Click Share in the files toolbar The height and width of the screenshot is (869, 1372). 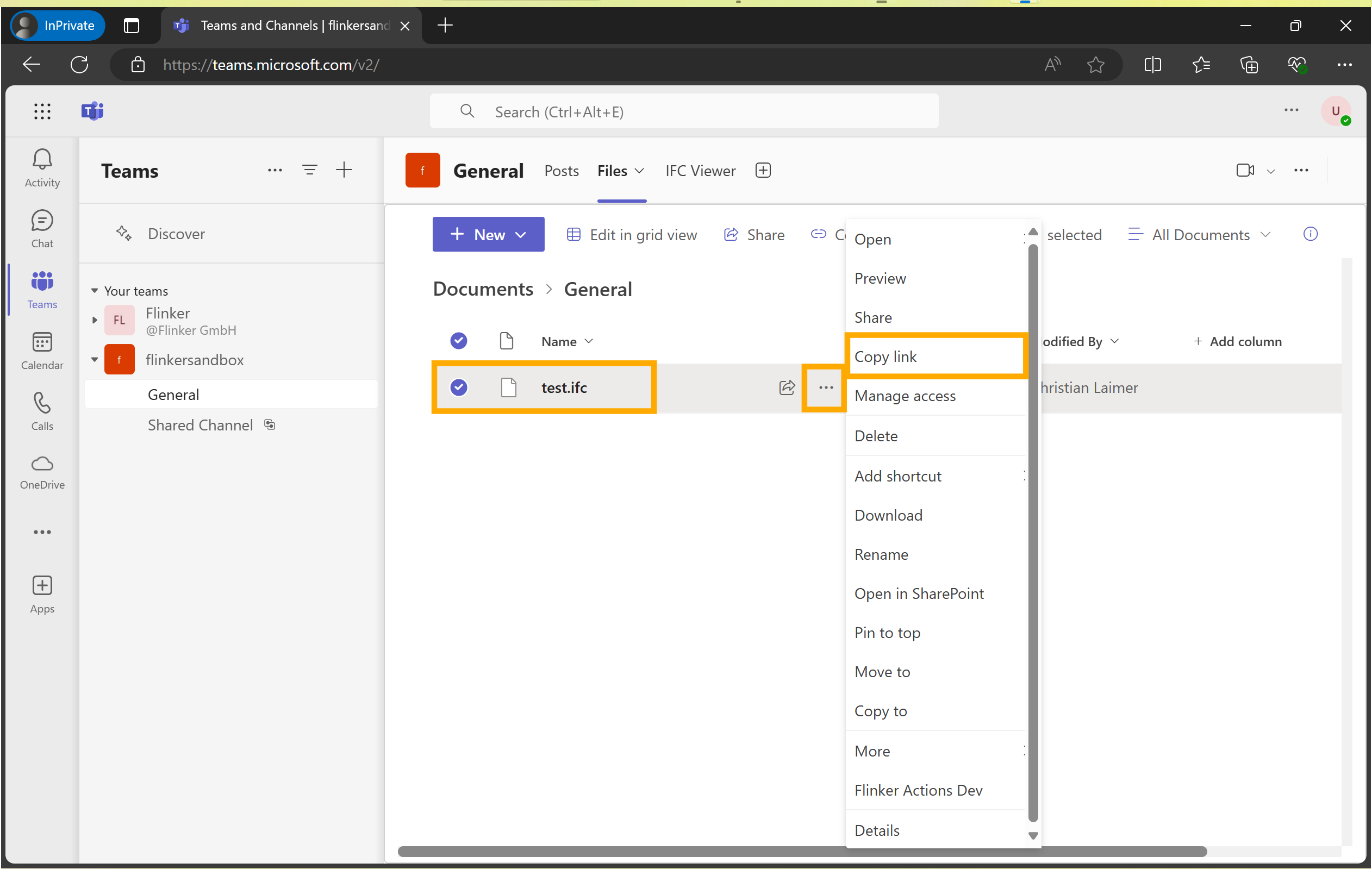tap(754, 235)
